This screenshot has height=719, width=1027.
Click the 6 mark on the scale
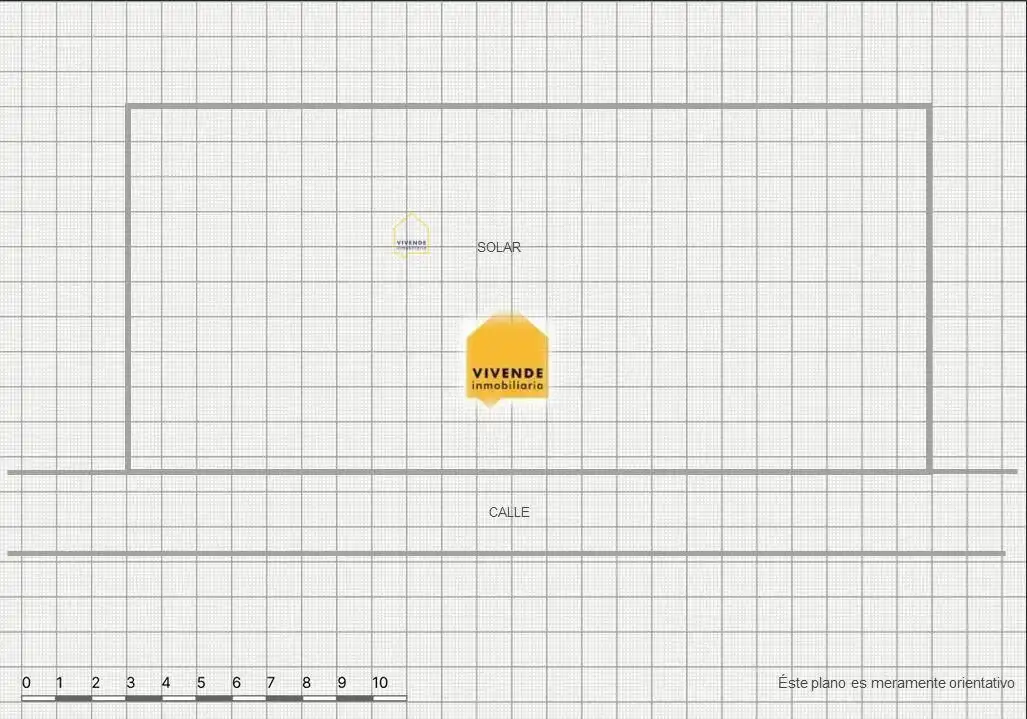pyautogui.click(x=236, y=683)
